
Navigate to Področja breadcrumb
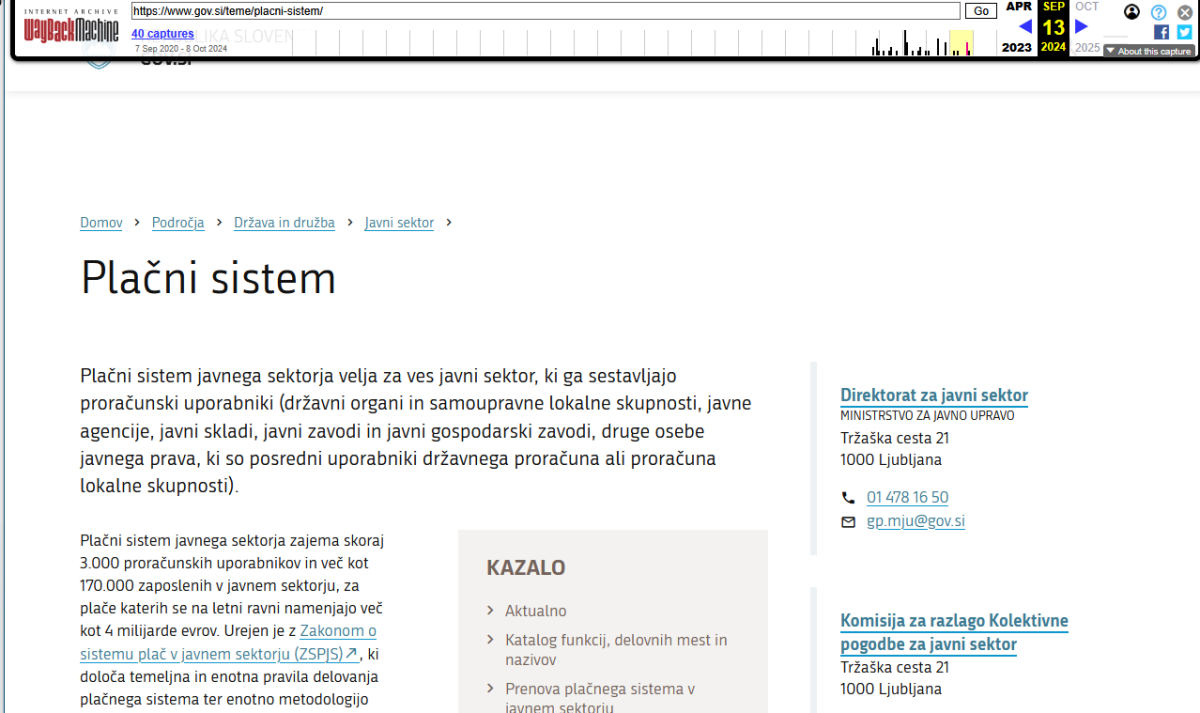(178, 223)
